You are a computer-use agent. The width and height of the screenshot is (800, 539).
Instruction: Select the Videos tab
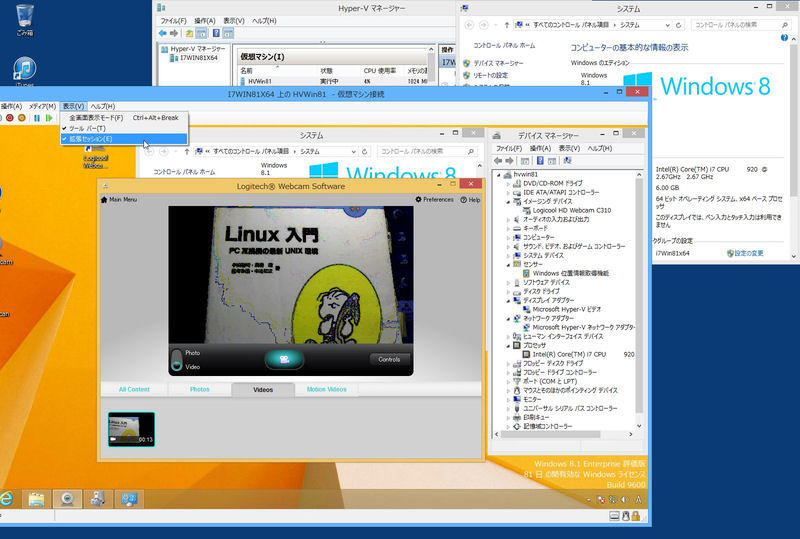pyautogui.click(x=263, y=389)
